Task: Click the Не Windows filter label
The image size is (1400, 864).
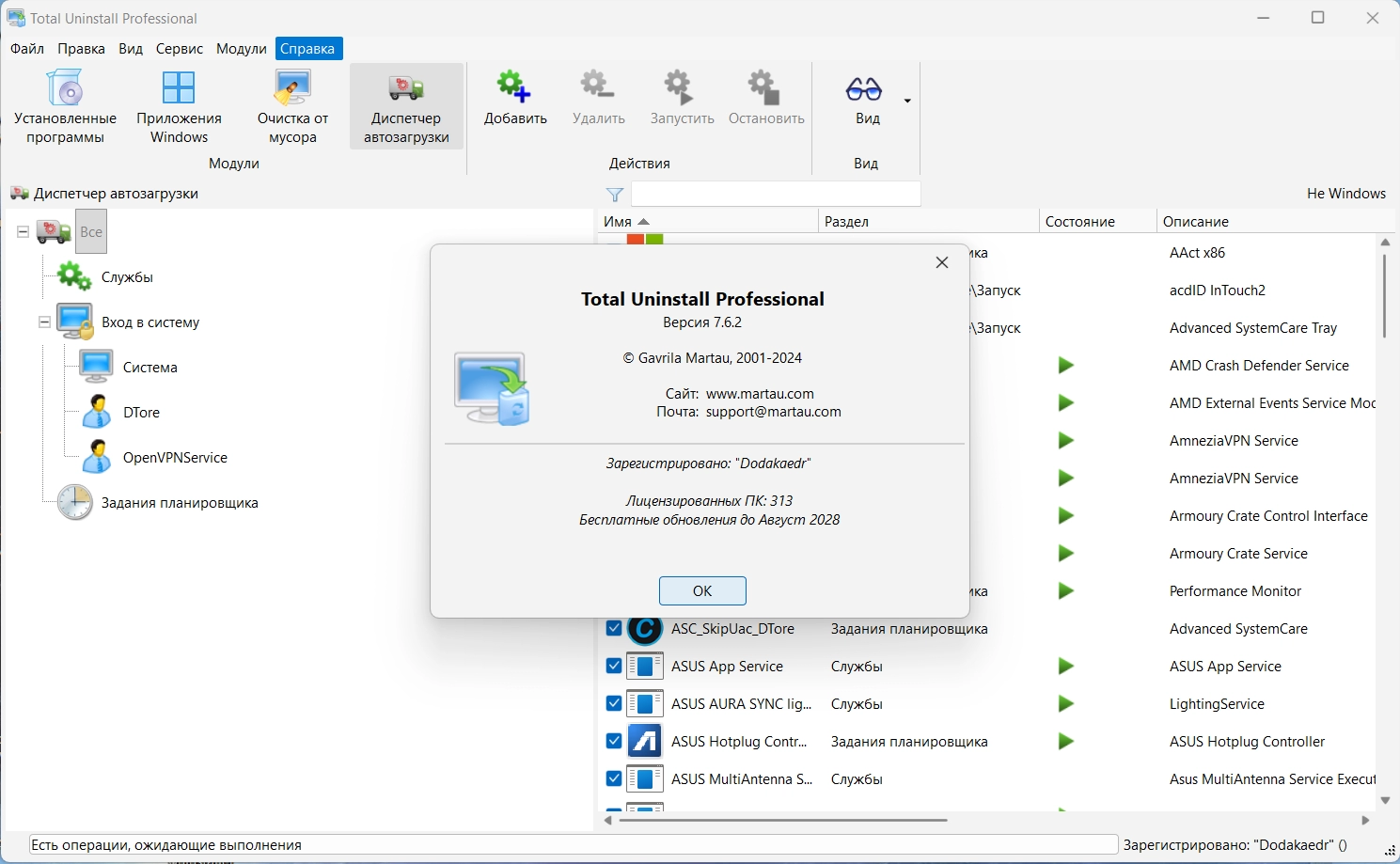Action: click(1346, 194)
